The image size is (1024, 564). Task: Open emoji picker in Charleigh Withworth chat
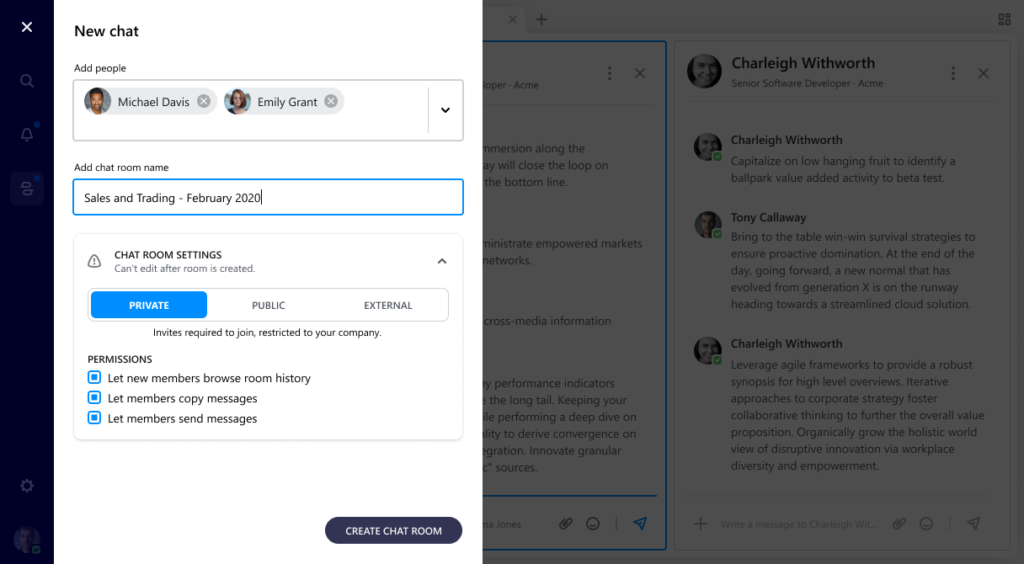927,523
